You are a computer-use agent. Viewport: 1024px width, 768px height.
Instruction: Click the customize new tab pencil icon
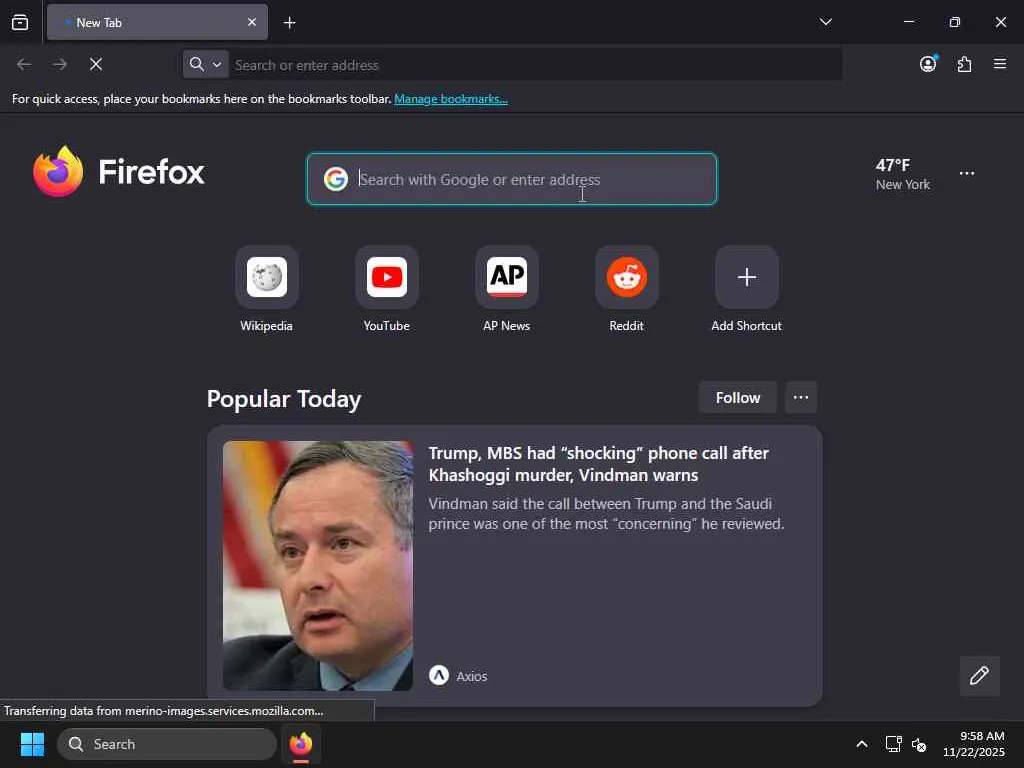pos(979,675)
